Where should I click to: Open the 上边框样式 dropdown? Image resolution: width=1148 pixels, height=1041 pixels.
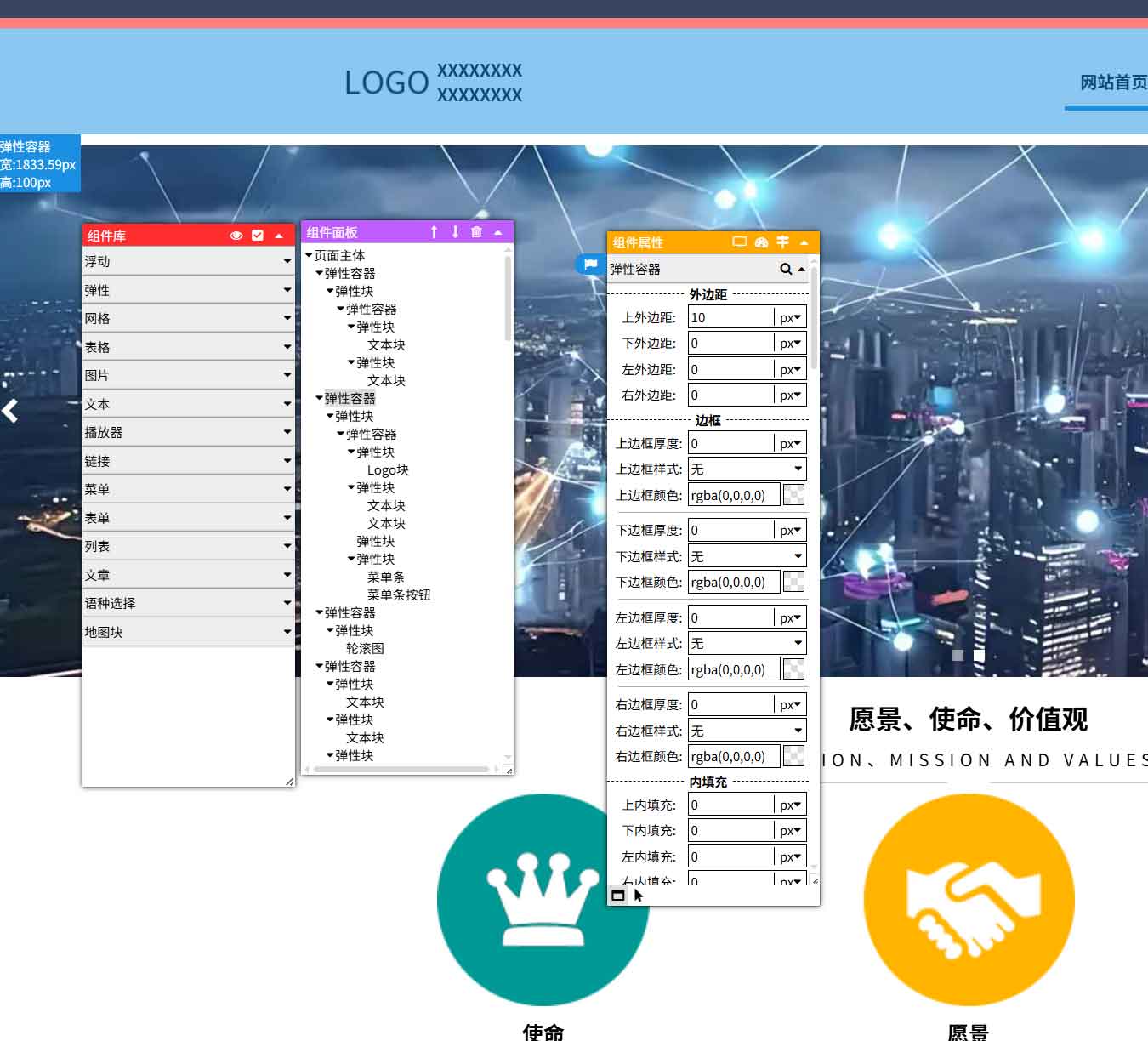pos(747,469)
